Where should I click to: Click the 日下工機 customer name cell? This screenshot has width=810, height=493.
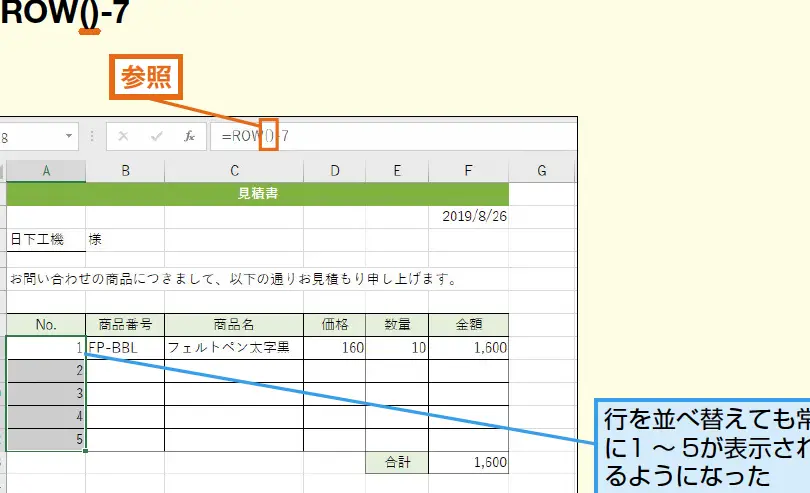coord(46,240)
